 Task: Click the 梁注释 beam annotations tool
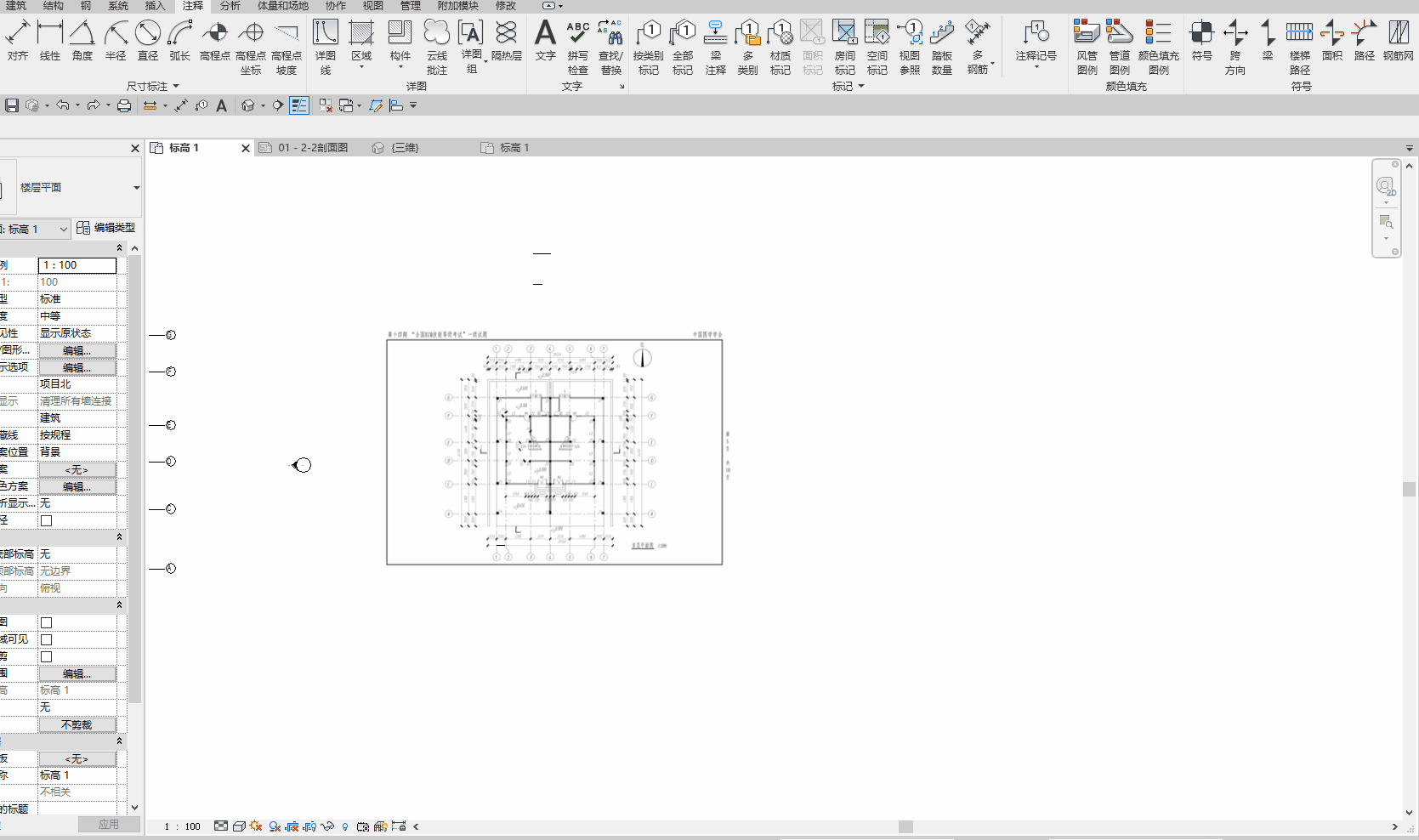point(716,48)
